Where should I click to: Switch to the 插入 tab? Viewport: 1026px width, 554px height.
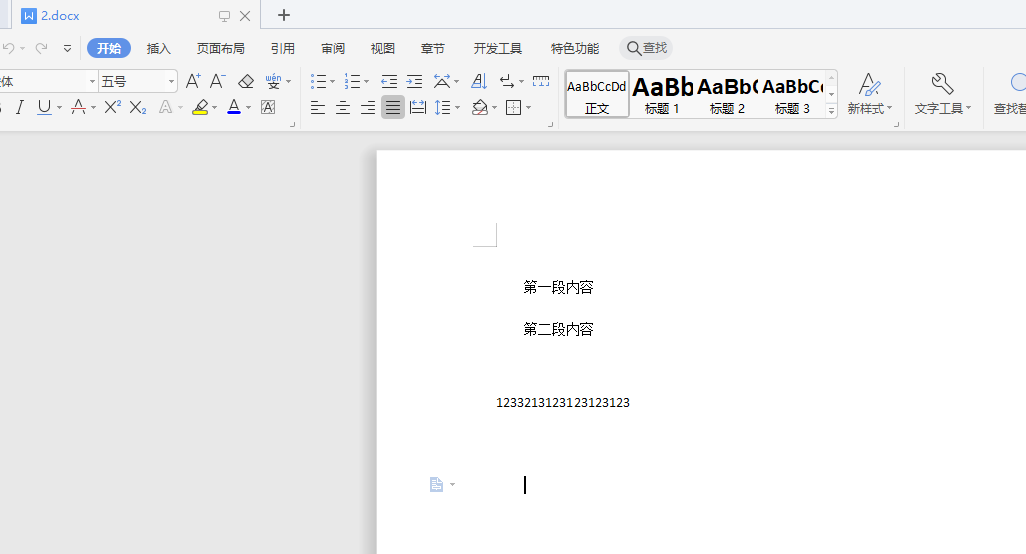(x=158, y=48)
